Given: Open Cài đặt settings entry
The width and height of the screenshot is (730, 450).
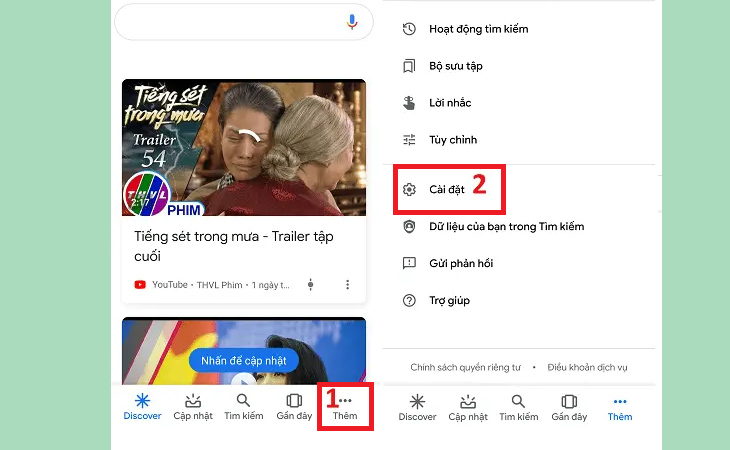Looking at the screenshot, I should 449,189.
